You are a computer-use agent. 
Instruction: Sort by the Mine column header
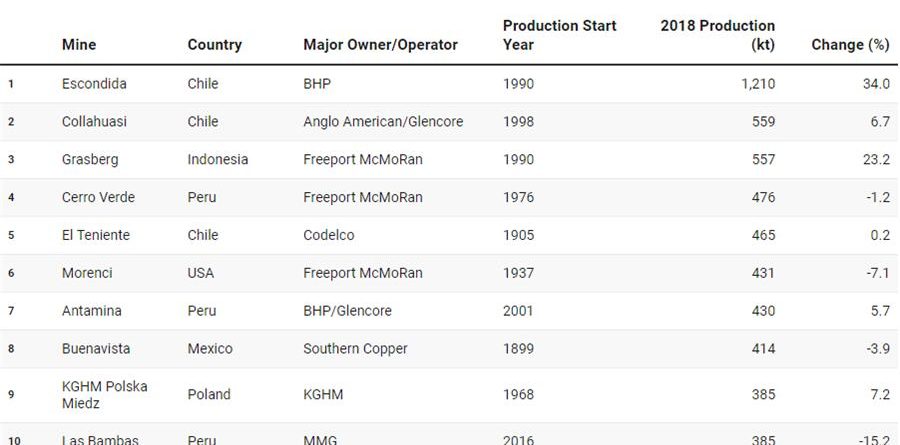tap(79, 45)
